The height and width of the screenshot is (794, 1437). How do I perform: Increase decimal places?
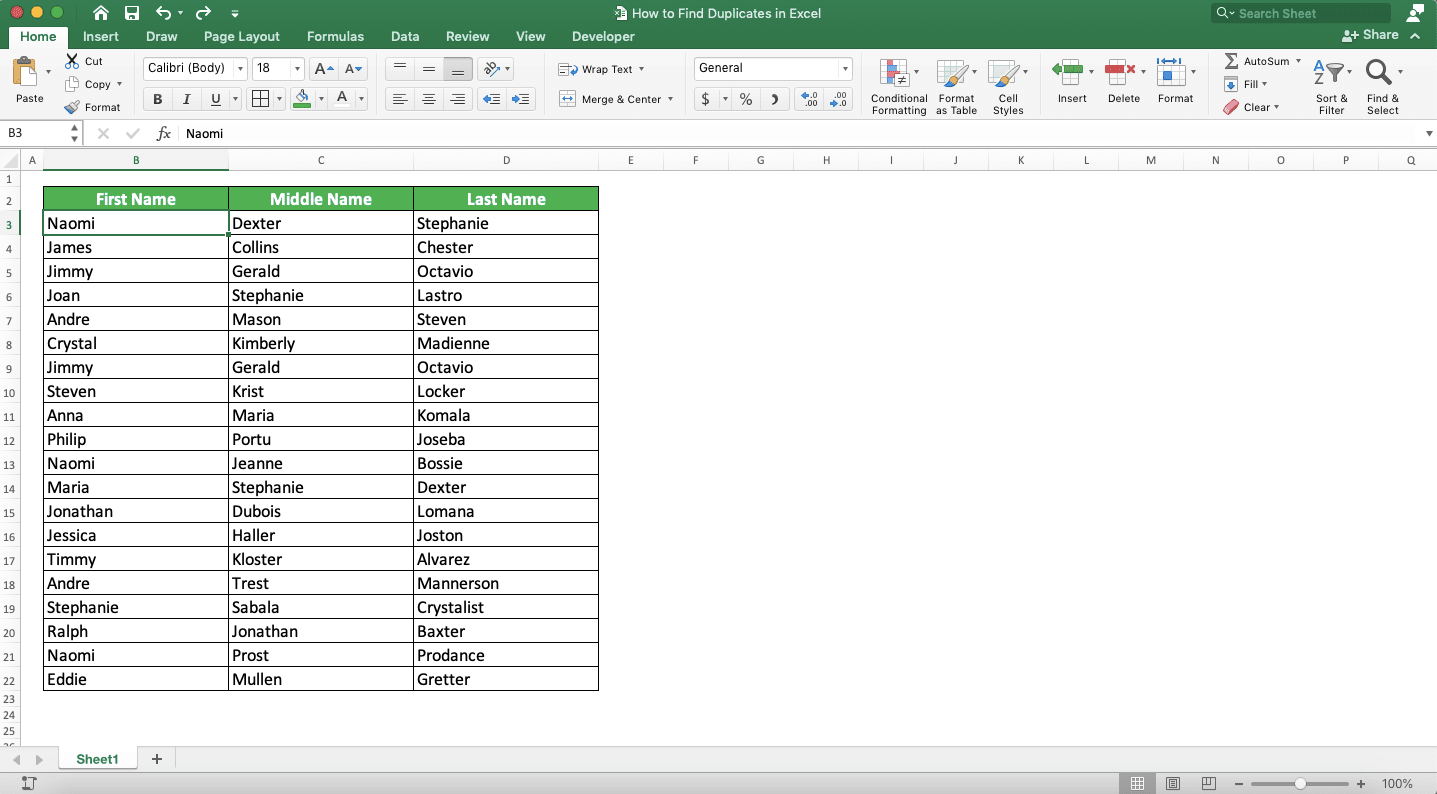(808, 100)
